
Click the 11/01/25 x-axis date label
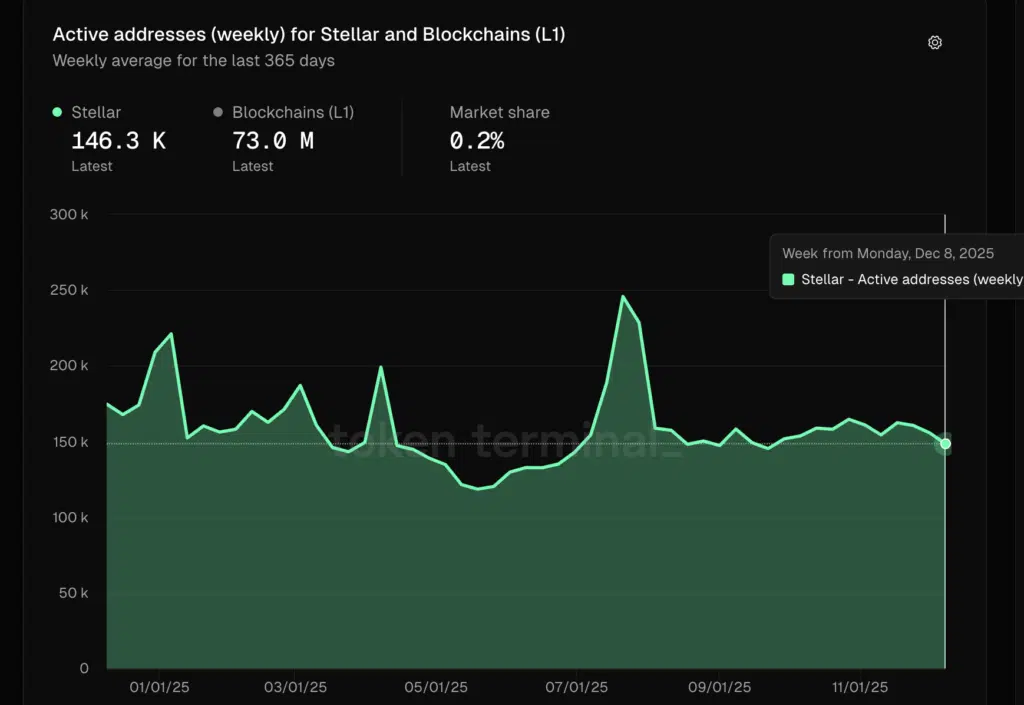(x=859, y=688)
